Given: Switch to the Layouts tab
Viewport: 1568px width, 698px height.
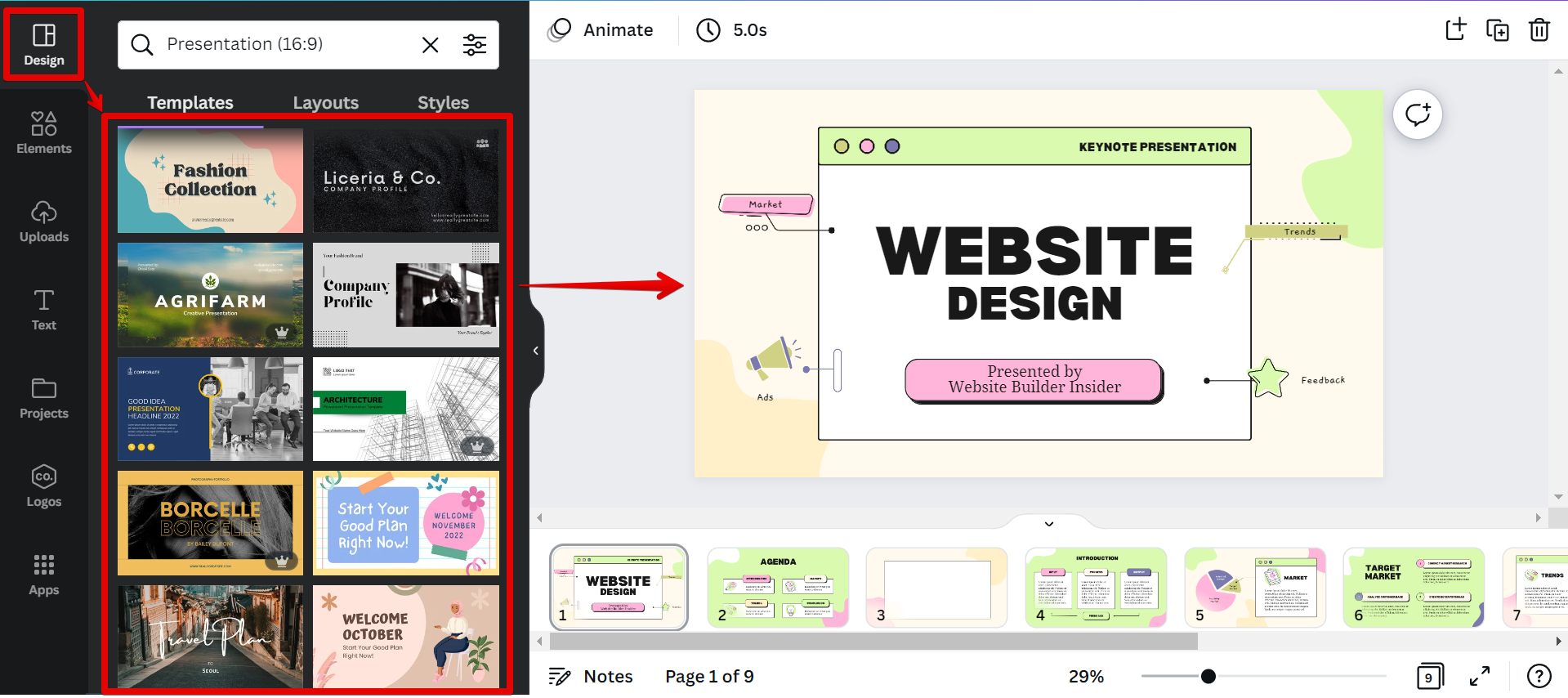Looking at the screenshot, I should tap(325, 103).
